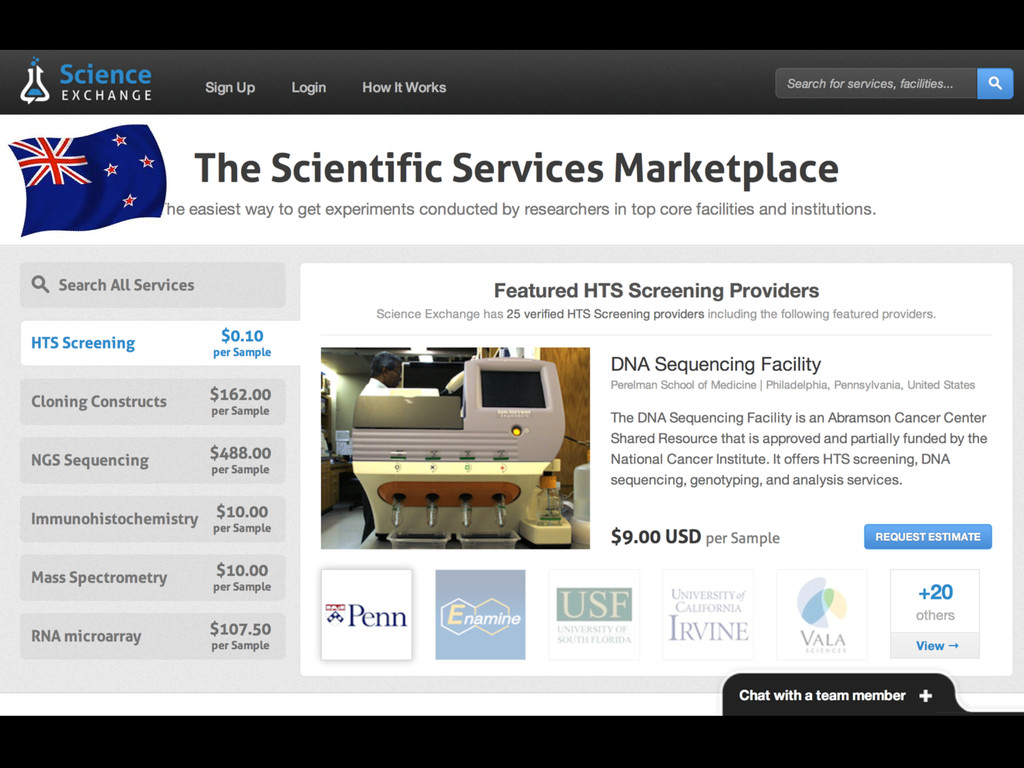Click the $107.50 per Sample price
The height and width of the screenshot is (768, 1024).
point(240,636)
